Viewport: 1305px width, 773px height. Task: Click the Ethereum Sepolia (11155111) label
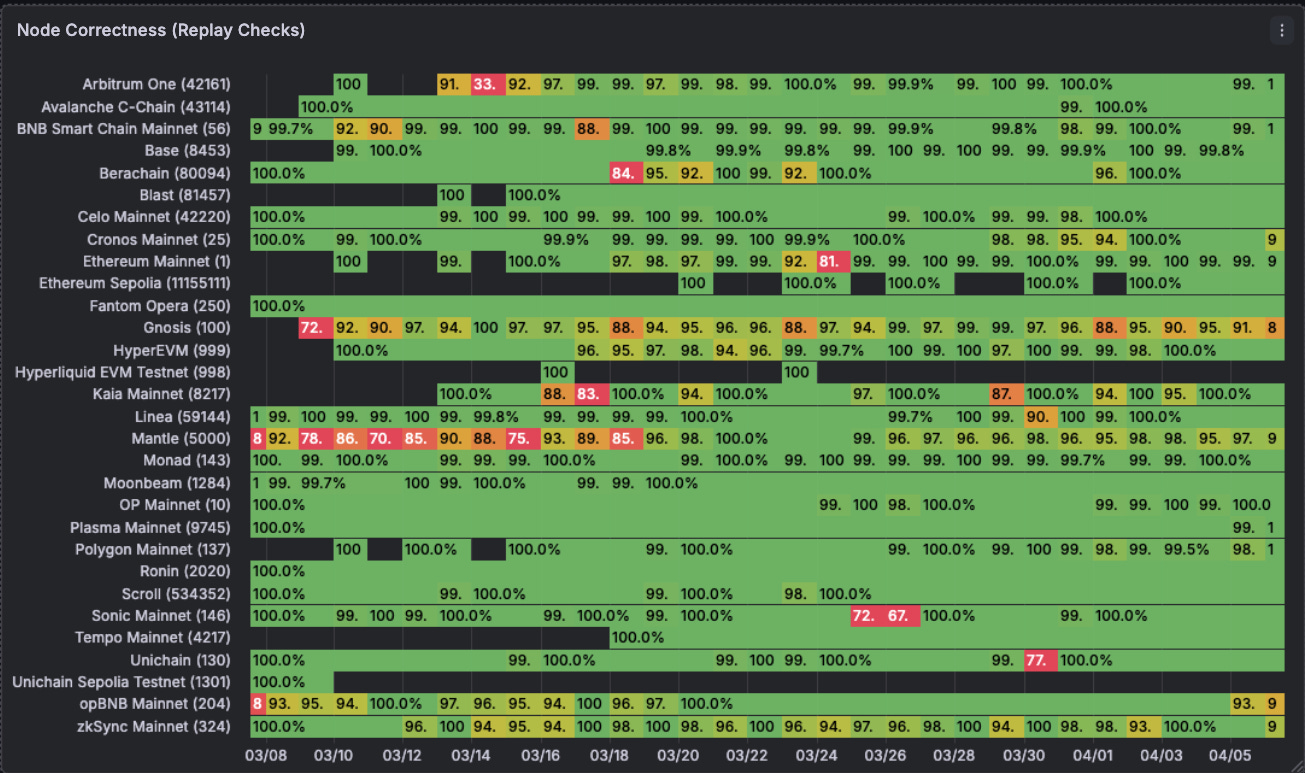[135, 283]
